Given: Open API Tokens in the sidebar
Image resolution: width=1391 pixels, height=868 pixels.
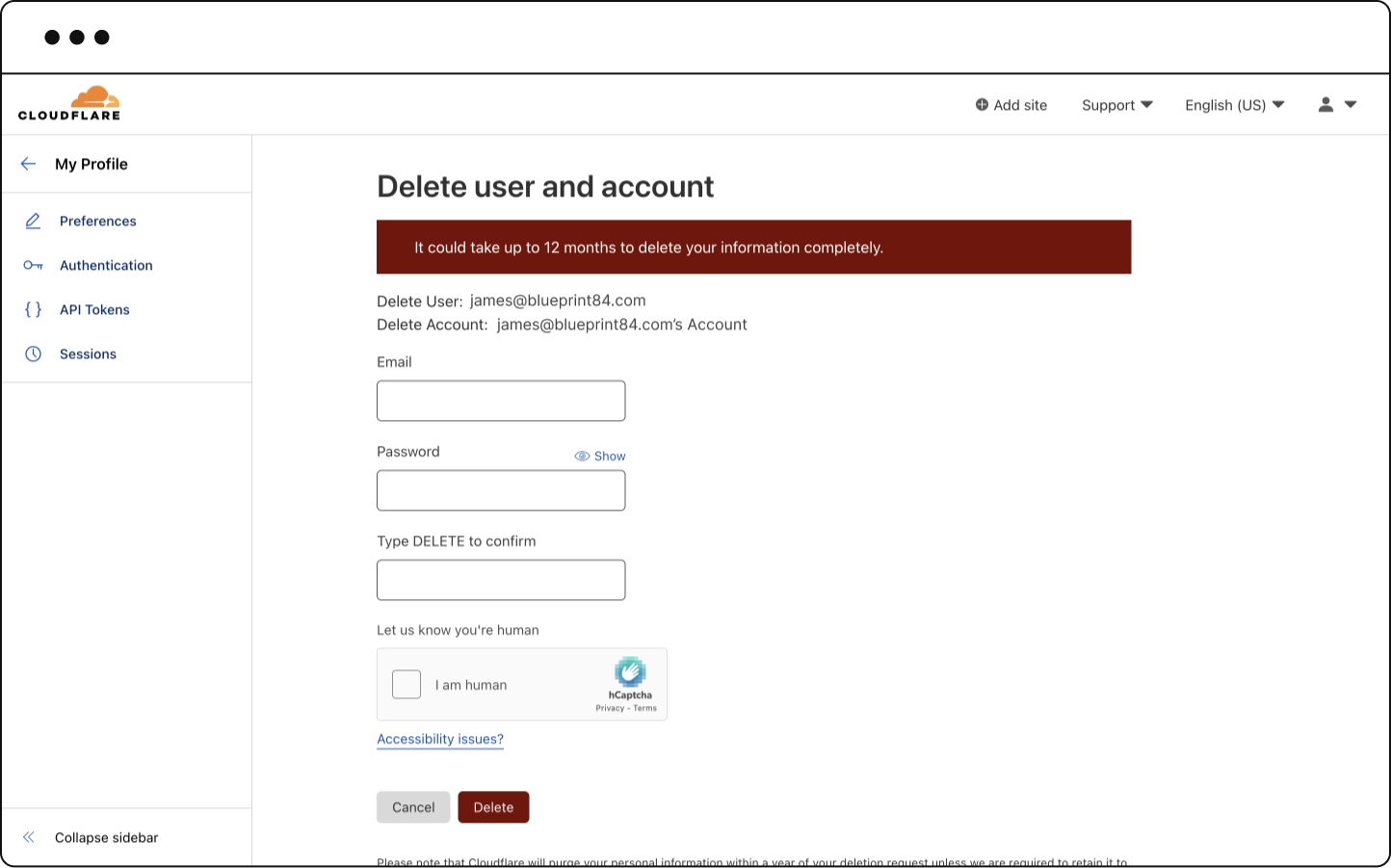Looking at the screenshot, I should (x=94, y=309).
